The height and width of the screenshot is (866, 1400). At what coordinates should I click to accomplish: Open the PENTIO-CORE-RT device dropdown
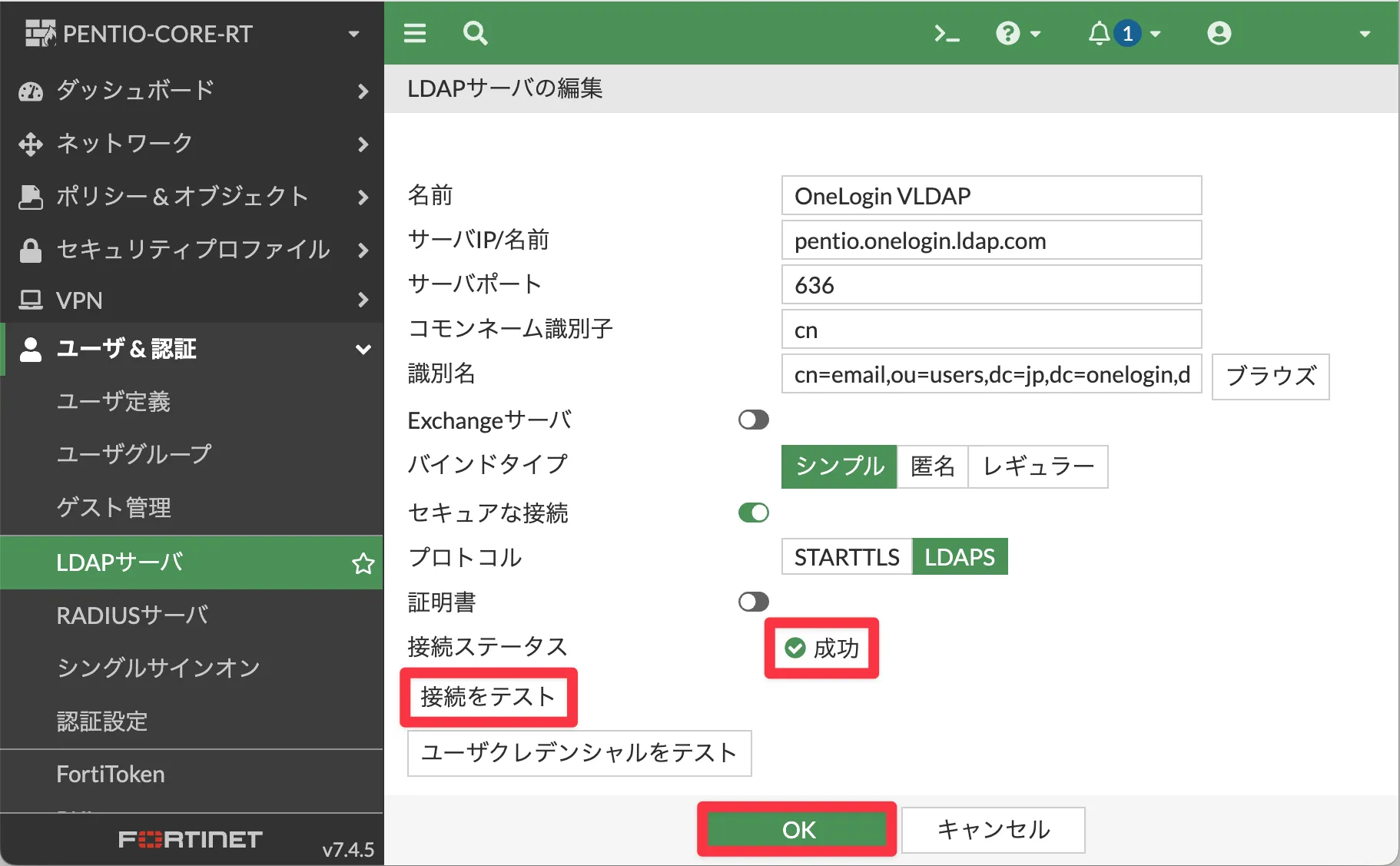coord(353,33)
